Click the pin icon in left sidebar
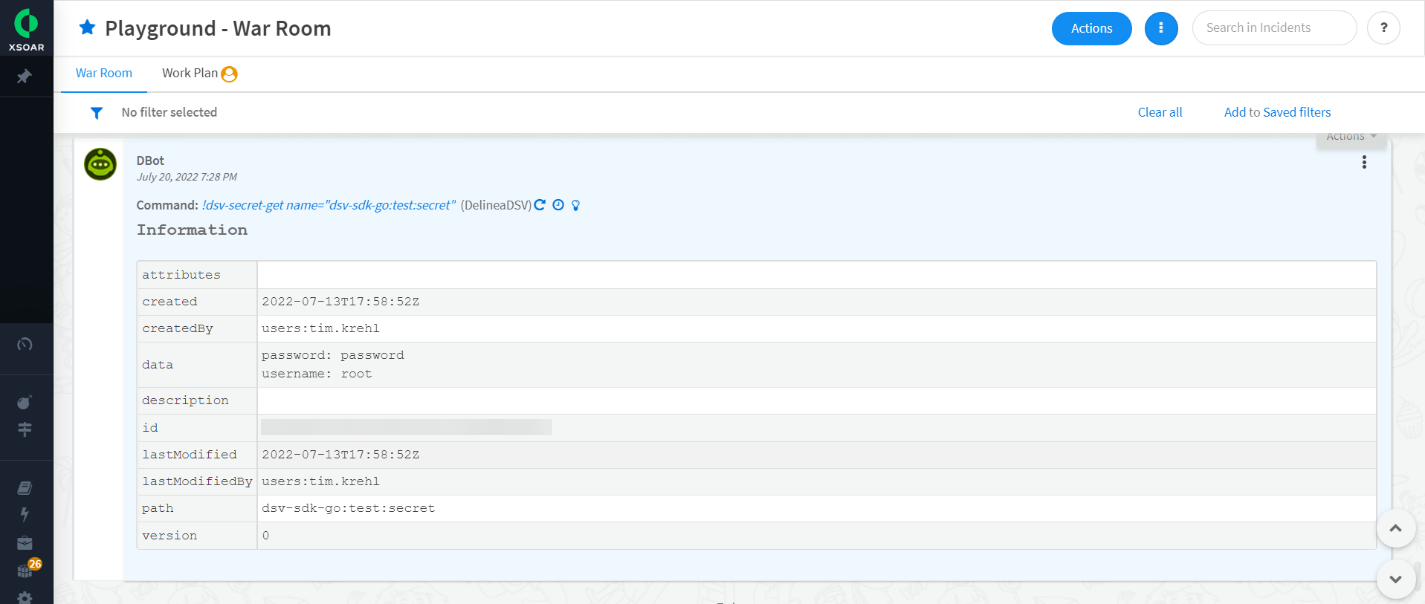1425x604 pixels. [x=25, y=76]
